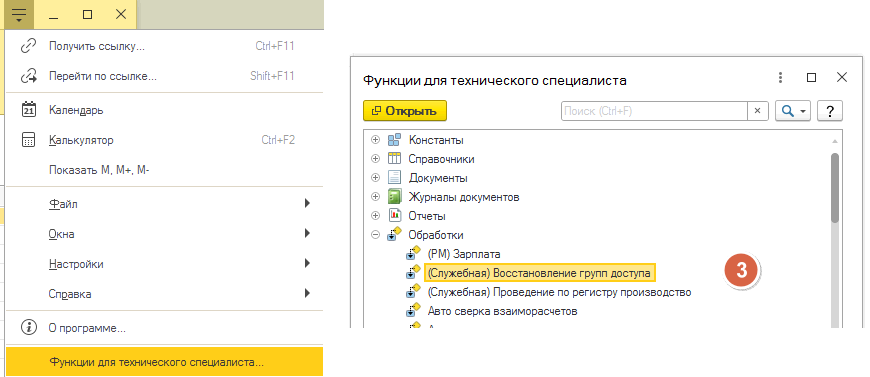Clear the search field with X
The image size is (870, 377).
coord(758,111)
